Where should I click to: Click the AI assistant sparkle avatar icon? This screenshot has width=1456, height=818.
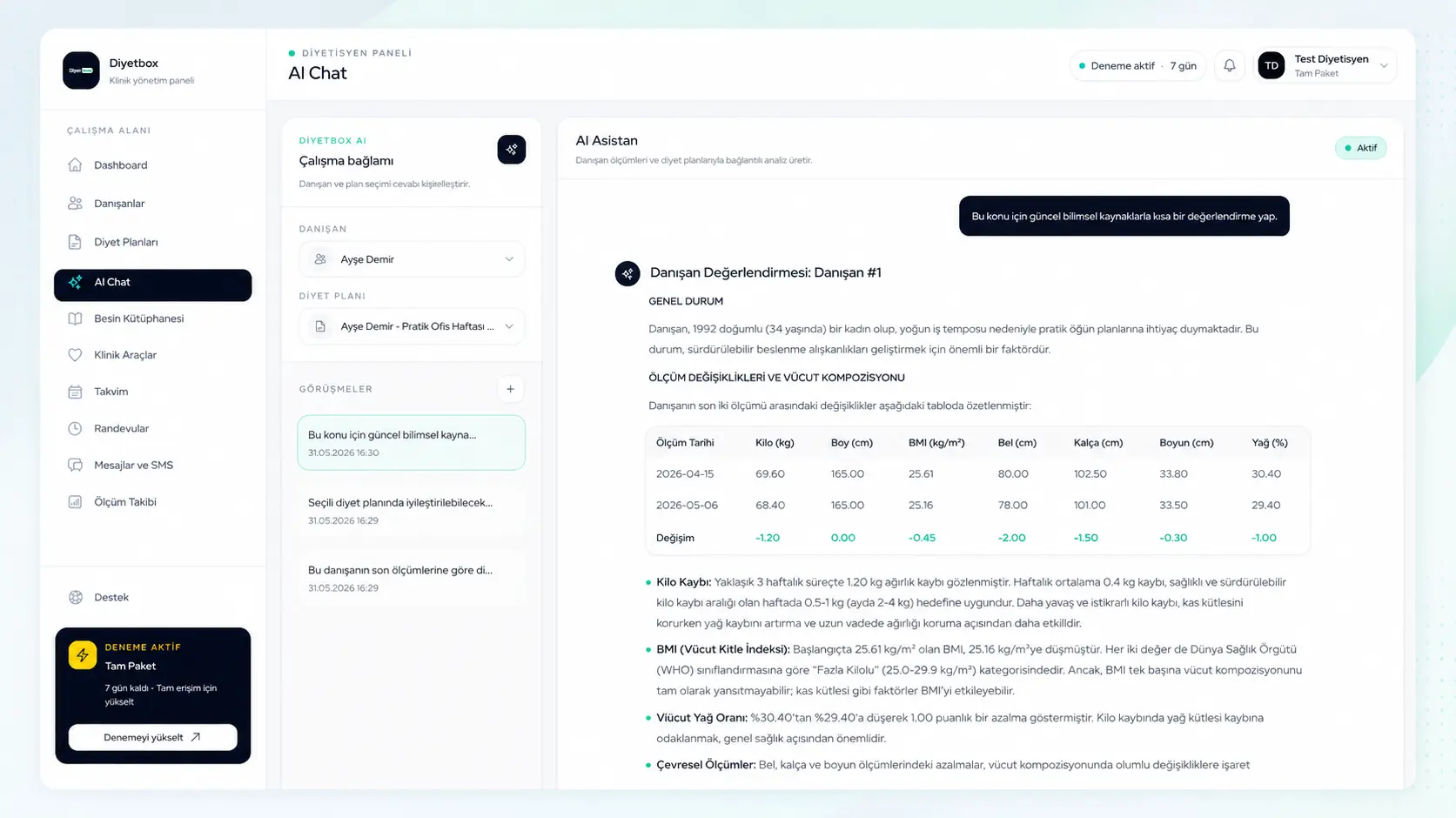[627, 273]
